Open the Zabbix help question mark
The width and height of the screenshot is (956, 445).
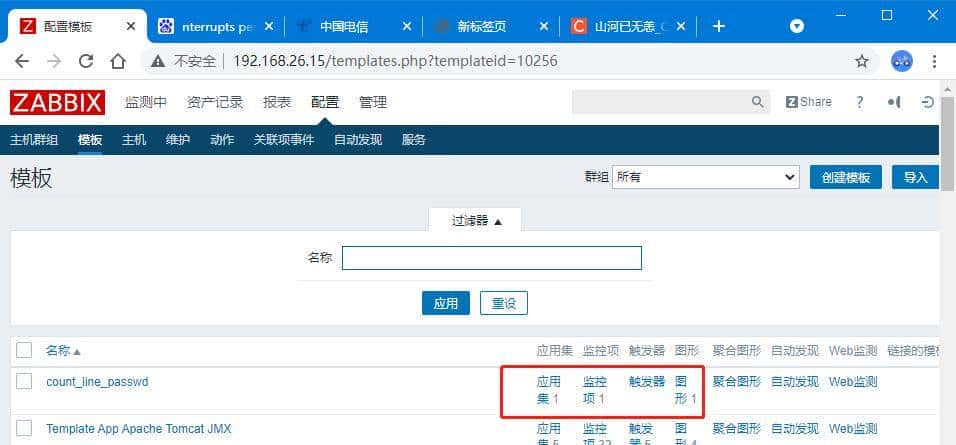(x=860, y=102)
